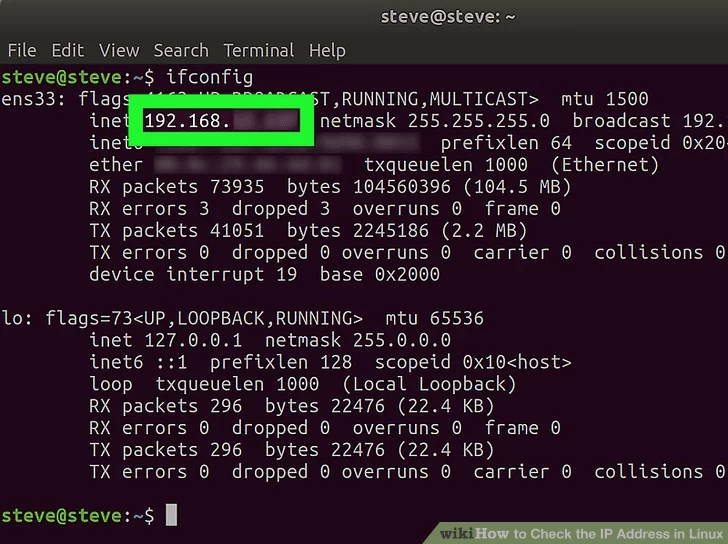The image size is (728, 544).
Task: Open the Terminal menu
Action: 259,50
